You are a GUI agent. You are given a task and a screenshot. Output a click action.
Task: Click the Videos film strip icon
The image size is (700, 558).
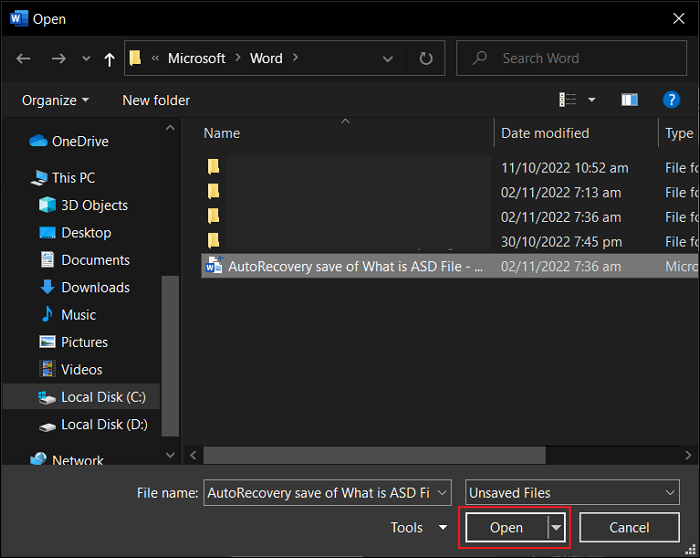(x=47, y=369)
